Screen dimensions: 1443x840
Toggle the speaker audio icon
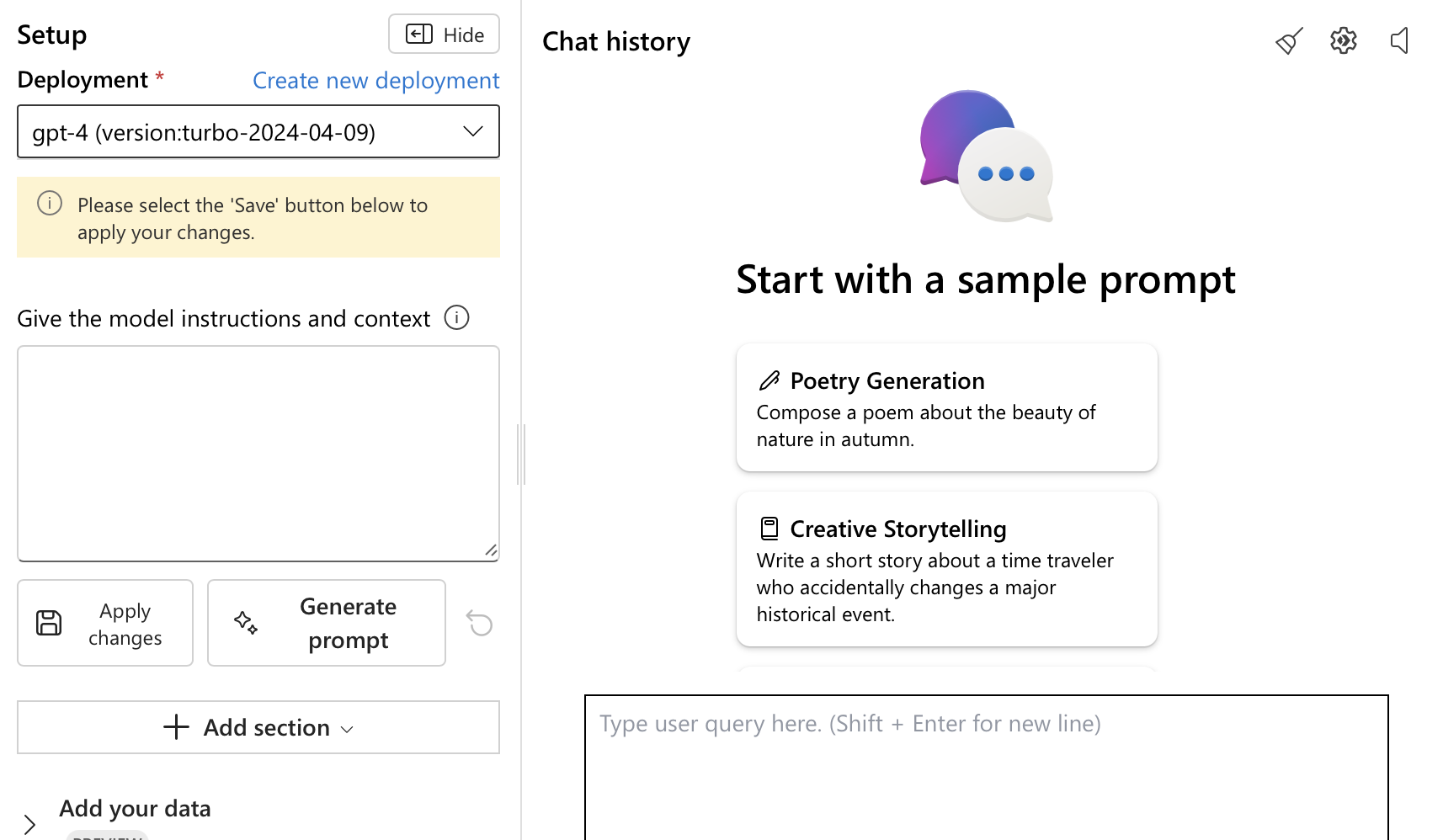click(x=1399, y=40)
